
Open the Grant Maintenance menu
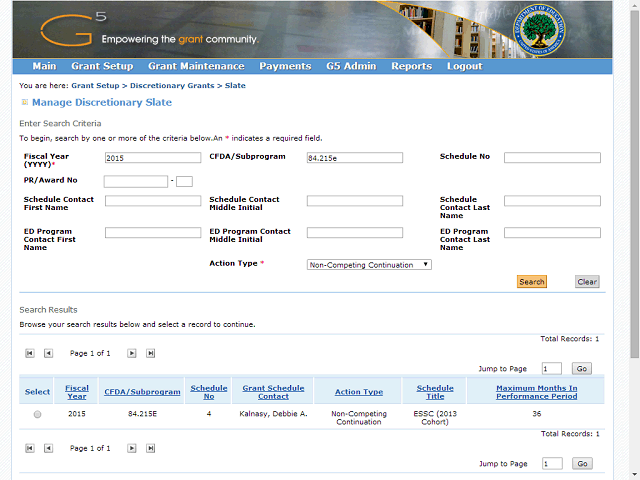(x=196, y=66)
